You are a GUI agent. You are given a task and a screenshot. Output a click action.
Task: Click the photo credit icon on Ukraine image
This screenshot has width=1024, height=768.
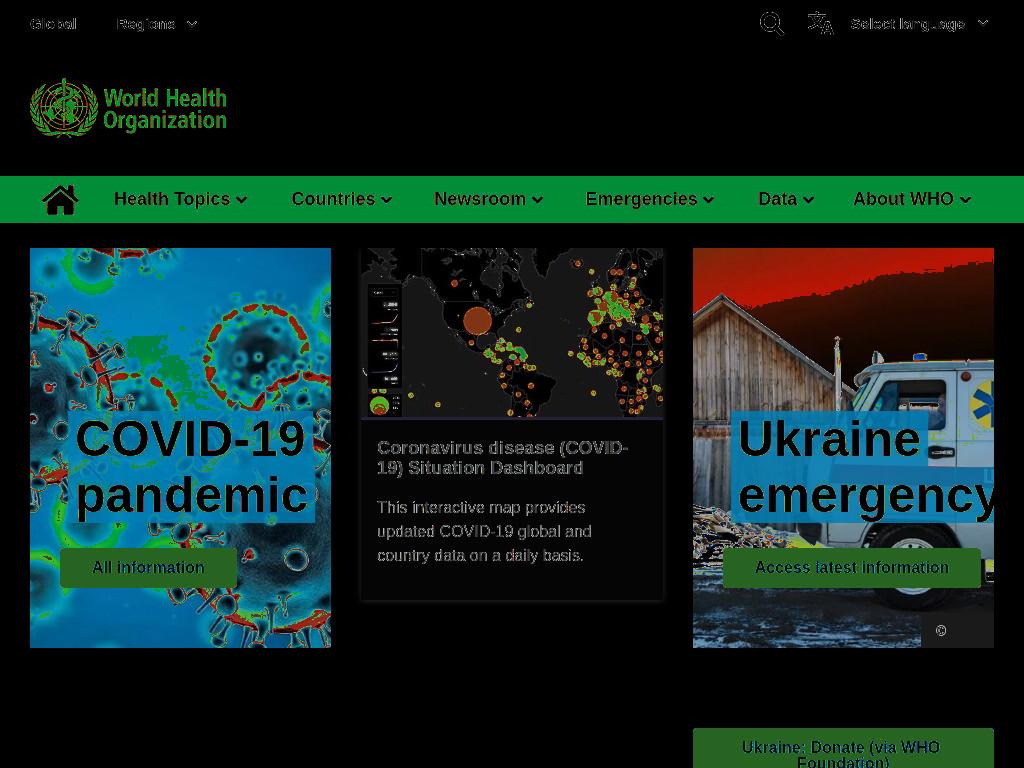[941, 630]
